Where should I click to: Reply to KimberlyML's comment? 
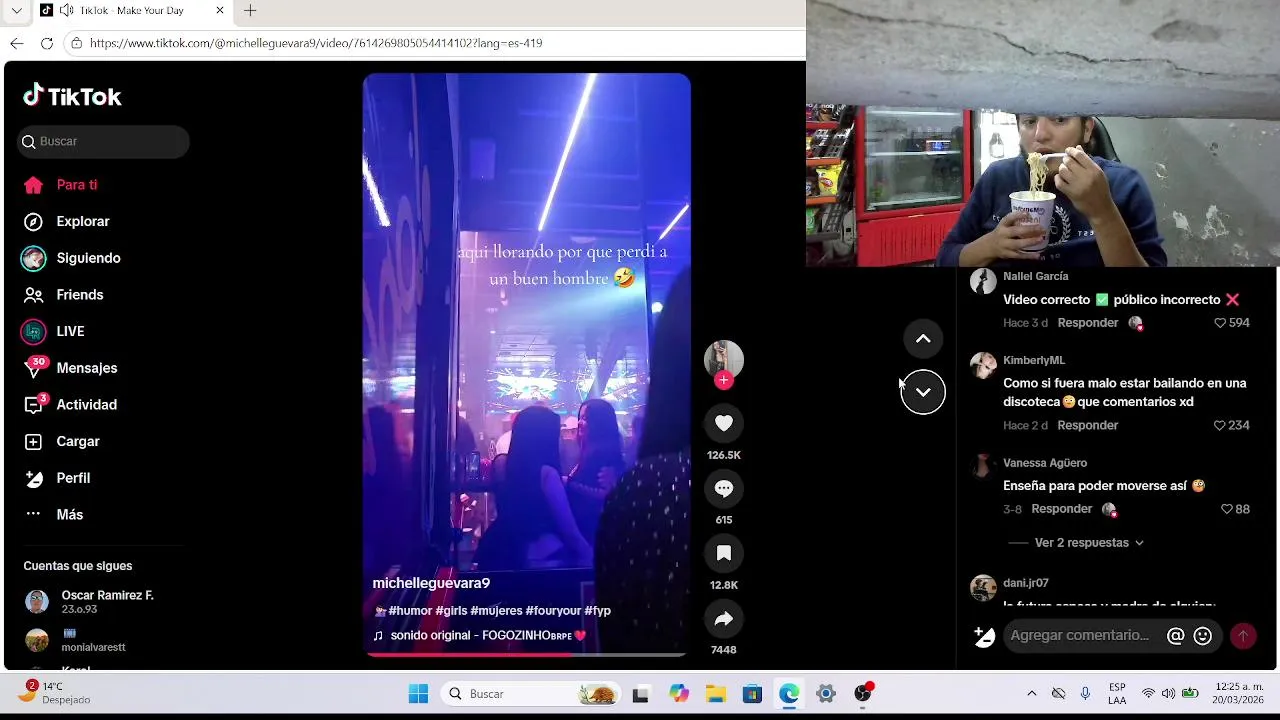tap(1087, 425)
